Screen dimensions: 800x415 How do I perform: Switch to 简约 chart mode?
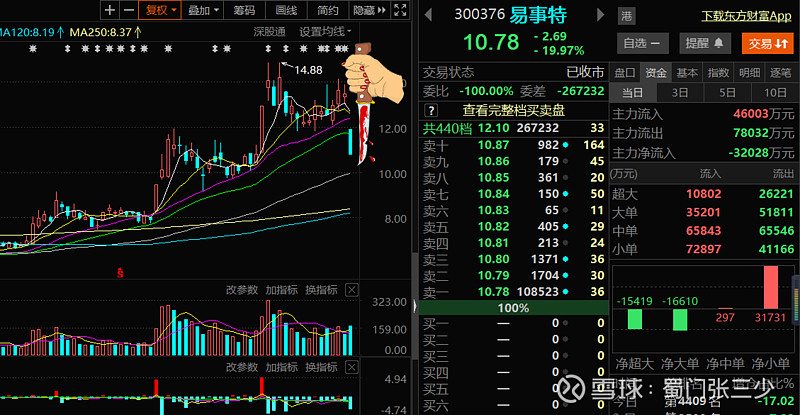[x=328, y=10]
